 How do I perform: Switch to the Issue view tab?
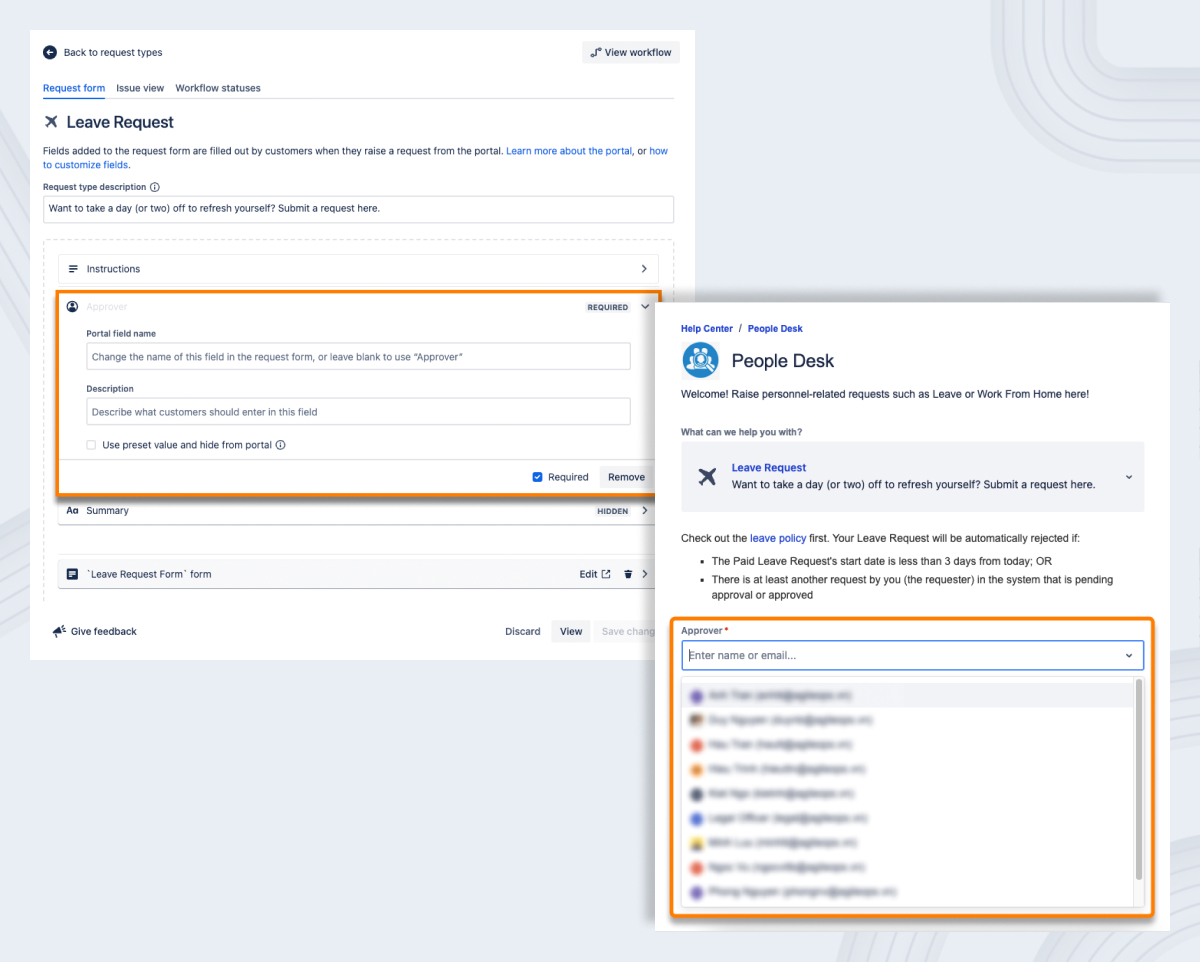click(140, 88)
